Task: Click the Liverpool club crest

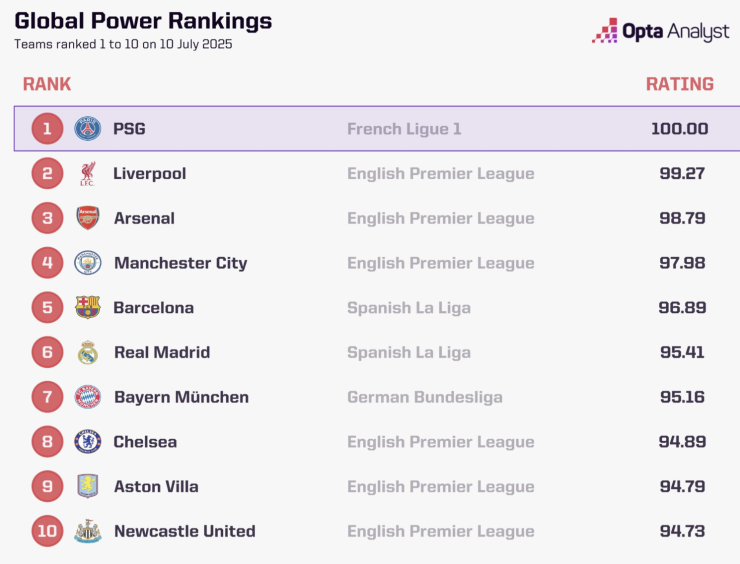Action: pos(88,174)
